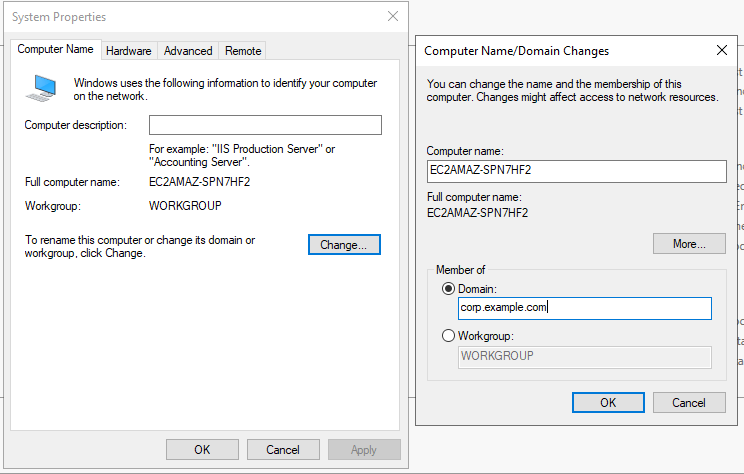
Task: Click the Computer description text field
Action: click(x=265, y=125)
